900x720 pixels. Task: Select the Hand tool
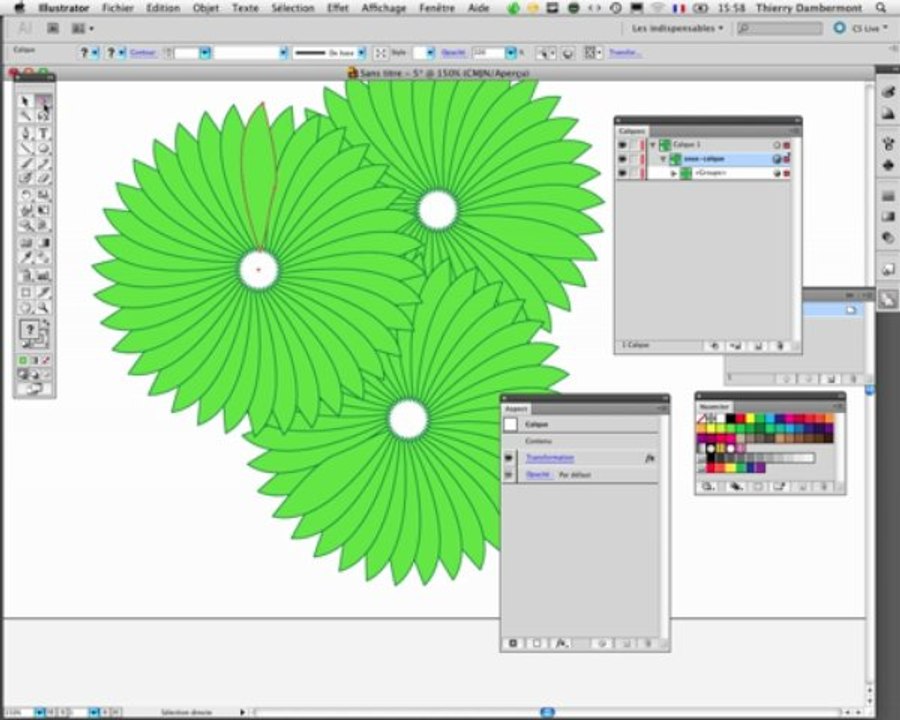(25, 307)
